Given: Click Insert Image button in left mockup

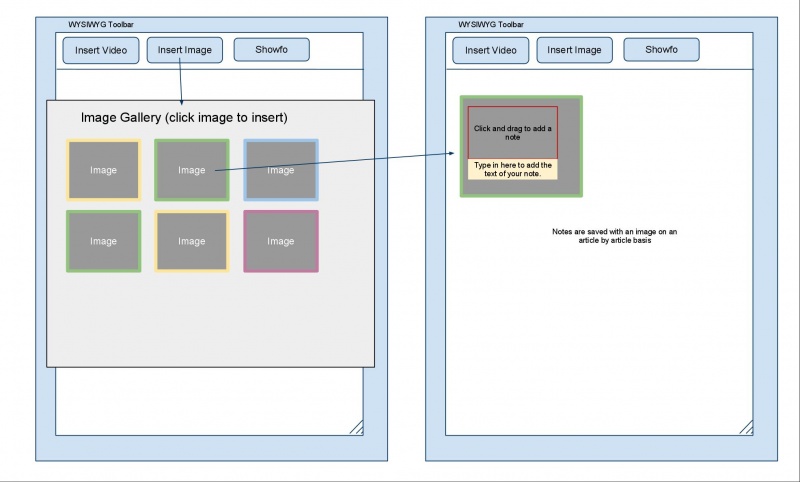Looking at the screenshot, I should pyautogui.click(x=185, y=50).
